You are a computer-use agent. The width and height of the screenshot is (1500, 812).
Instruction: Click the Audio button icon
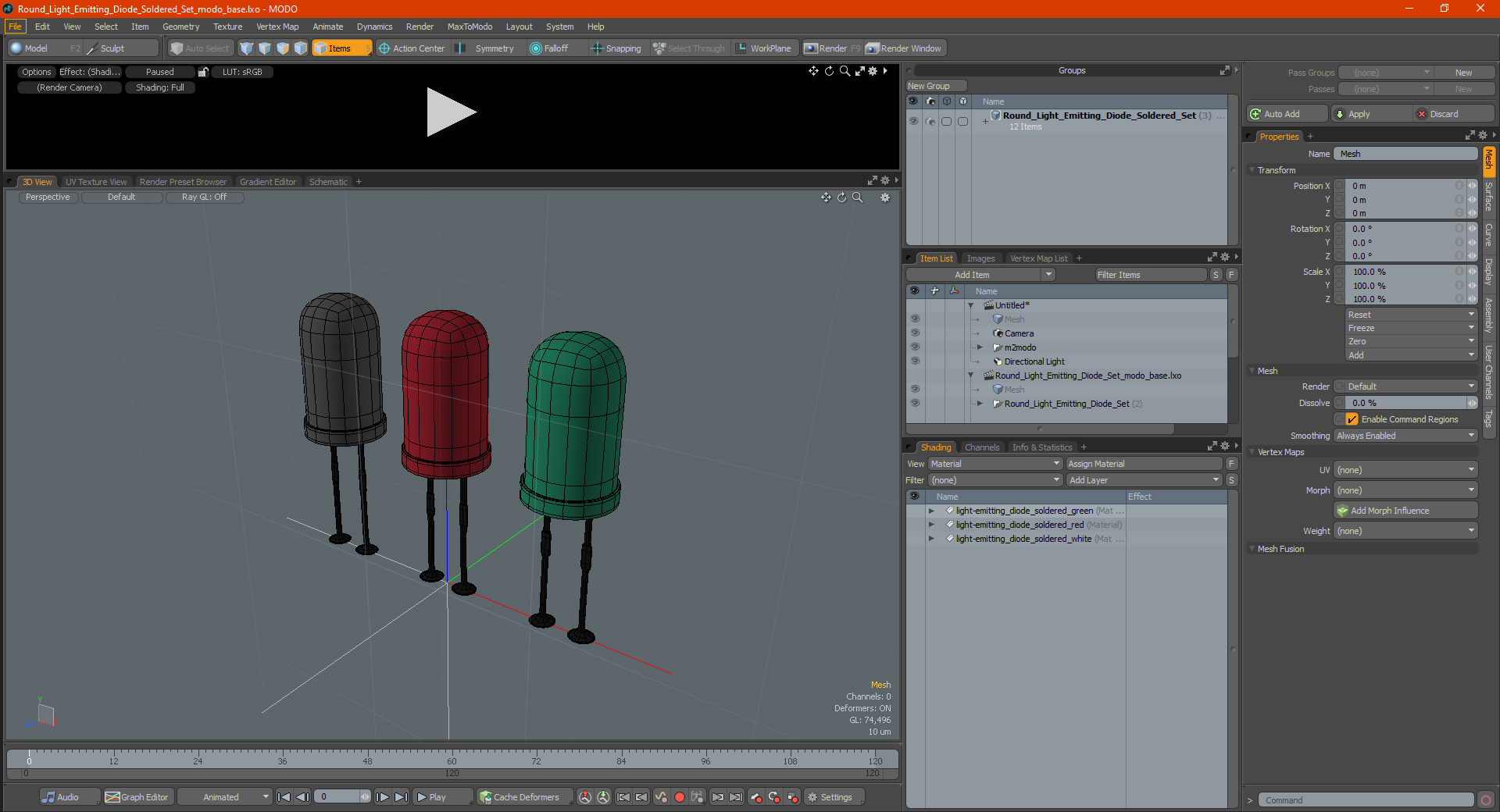(x=48, y=797)
